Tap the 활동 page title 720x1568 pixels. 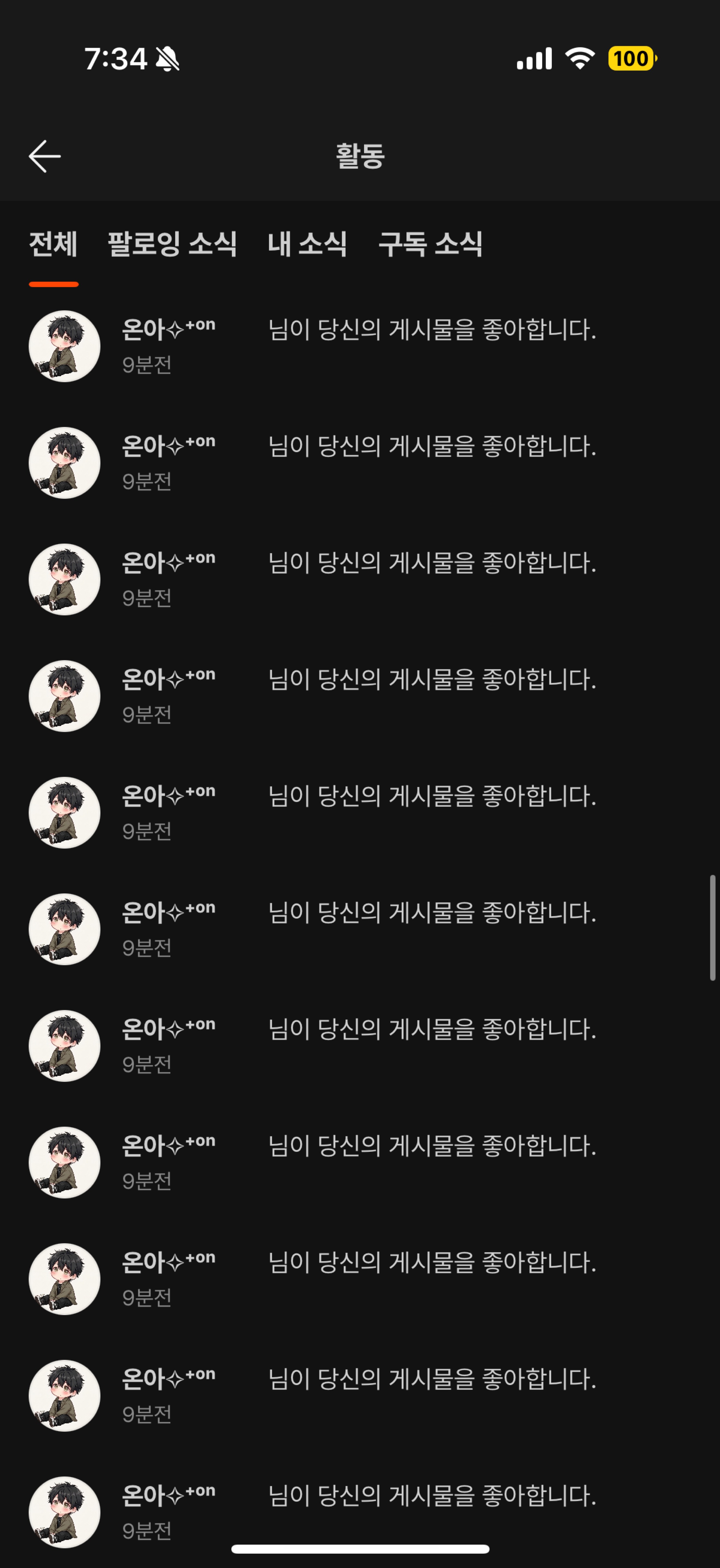360,157
